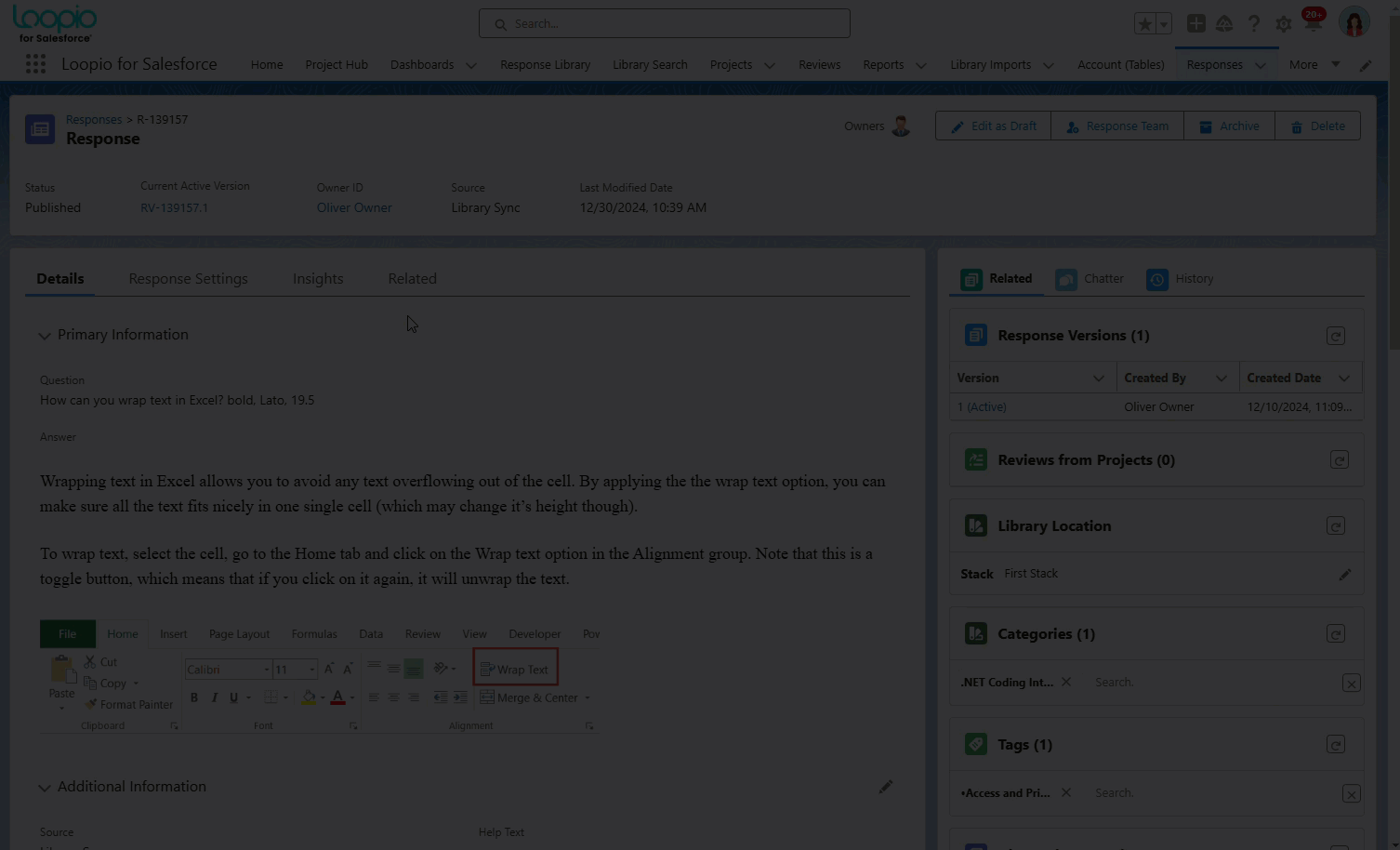Expand the Reports nav dropdown chevron
The width and height of the screenshot is (1400, 850).
(921, 65)
